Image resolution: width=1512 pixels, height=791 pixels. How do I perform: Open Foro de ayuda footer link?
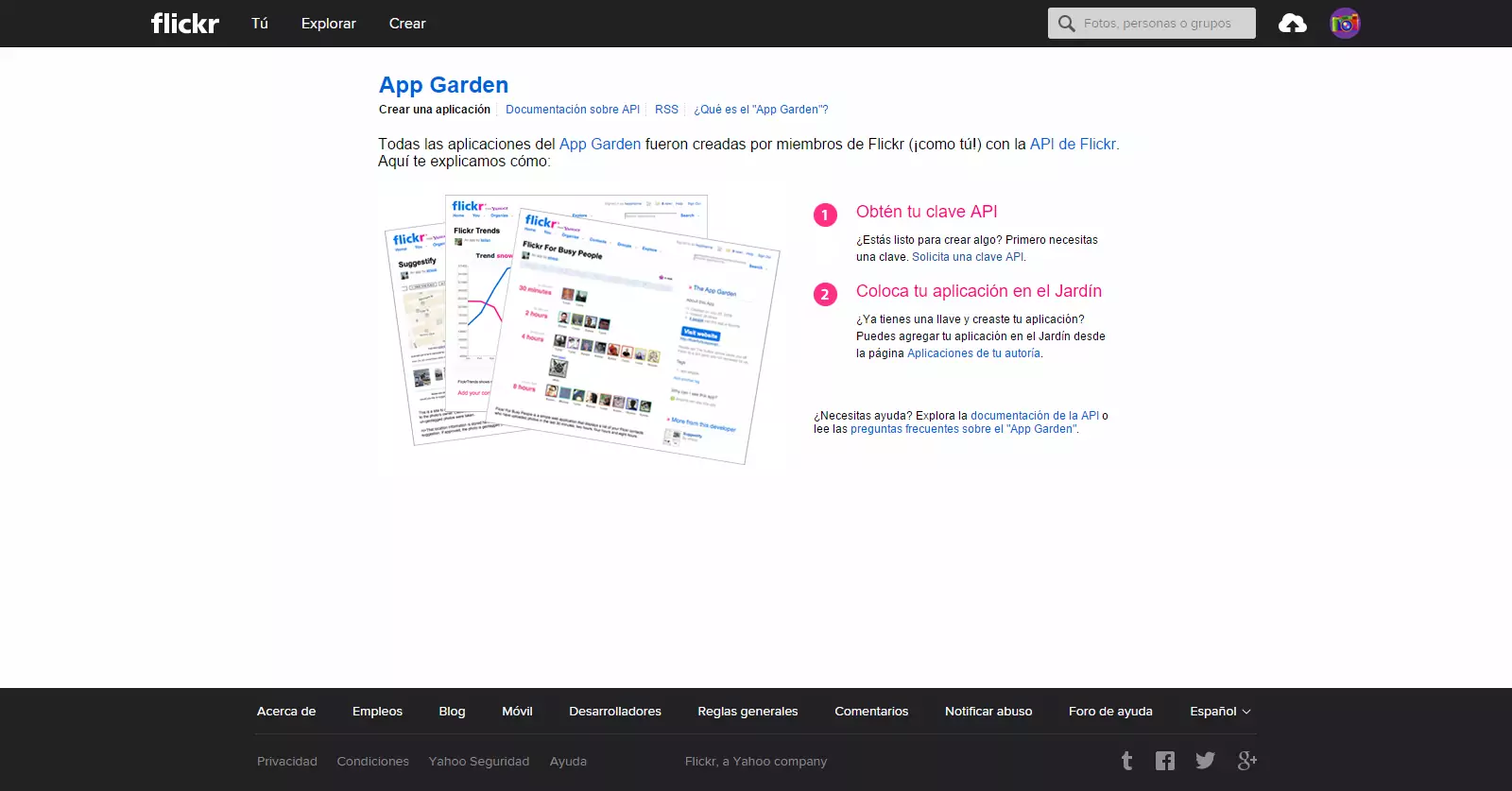1110,712
